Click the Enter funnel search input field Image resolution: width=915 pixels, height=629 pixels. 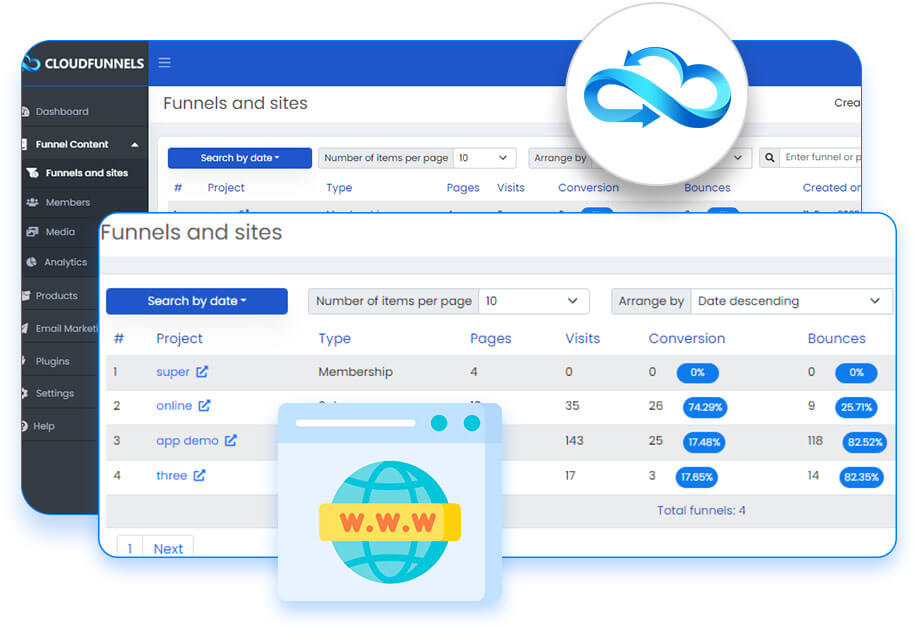820,158
